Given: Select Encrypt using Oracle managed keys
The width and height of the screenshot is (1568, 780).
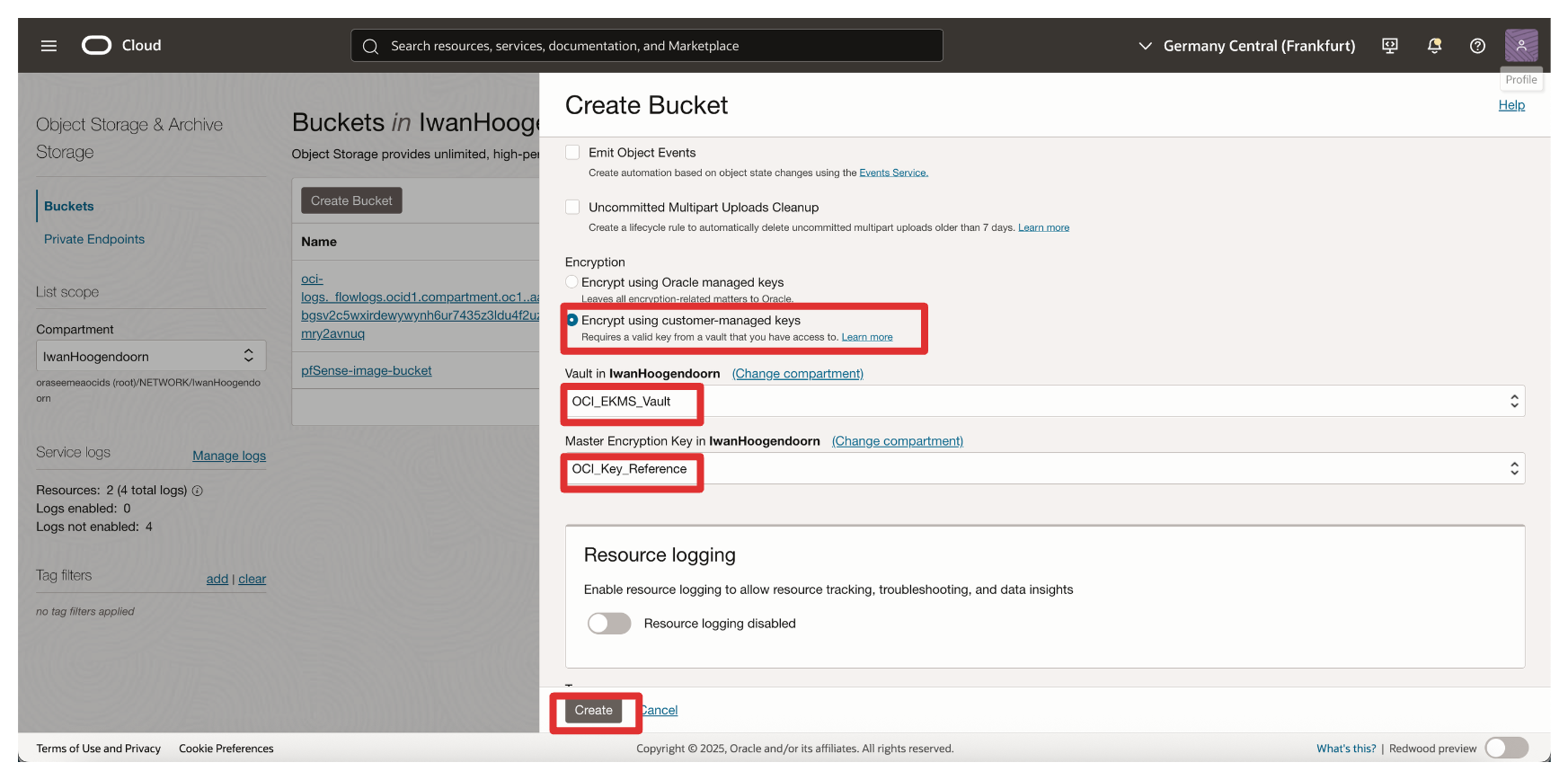Looking at the screenshot, I should coord(571,282).
